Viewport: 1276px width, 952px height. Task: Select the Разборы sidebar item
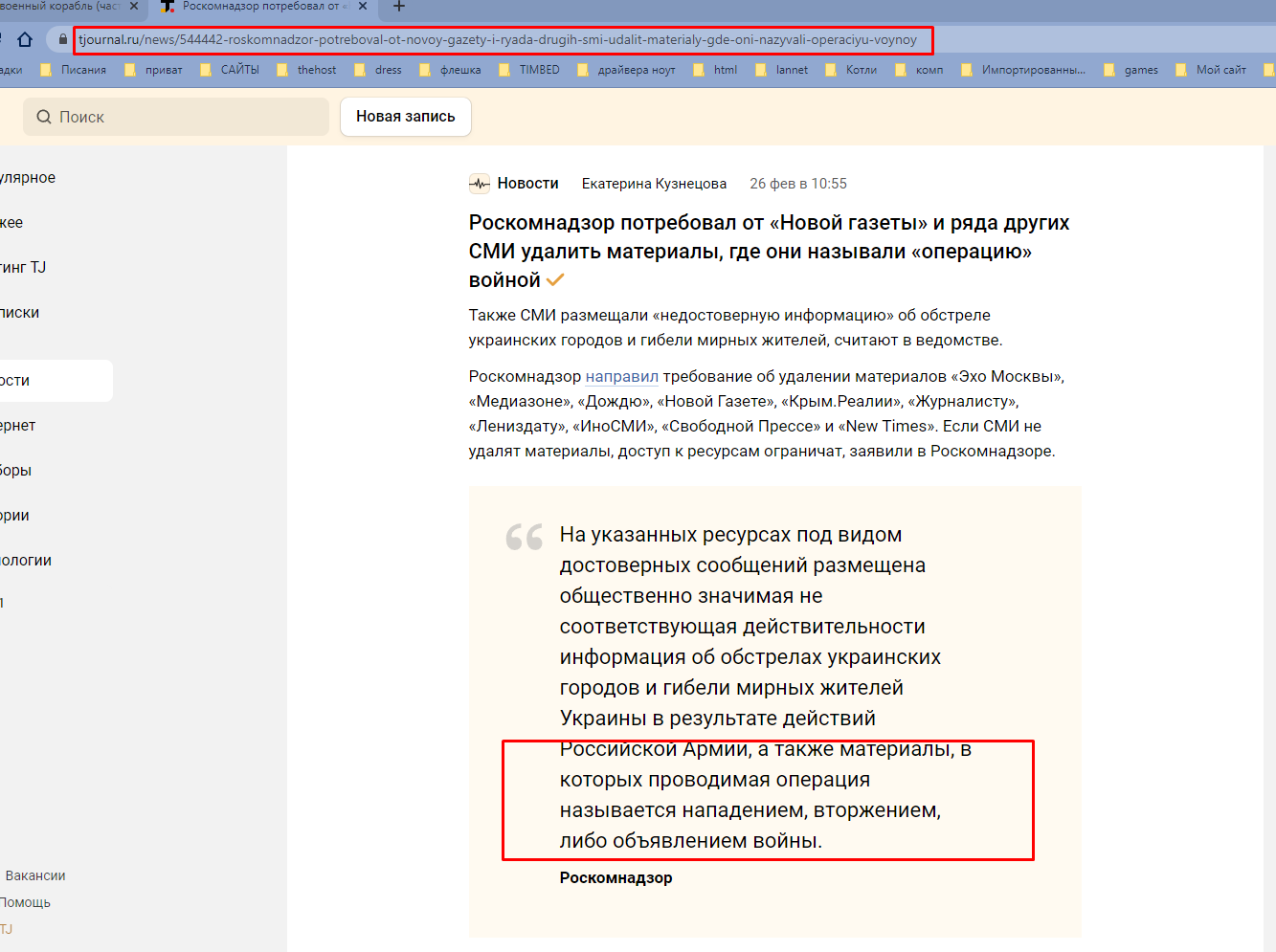16,471
